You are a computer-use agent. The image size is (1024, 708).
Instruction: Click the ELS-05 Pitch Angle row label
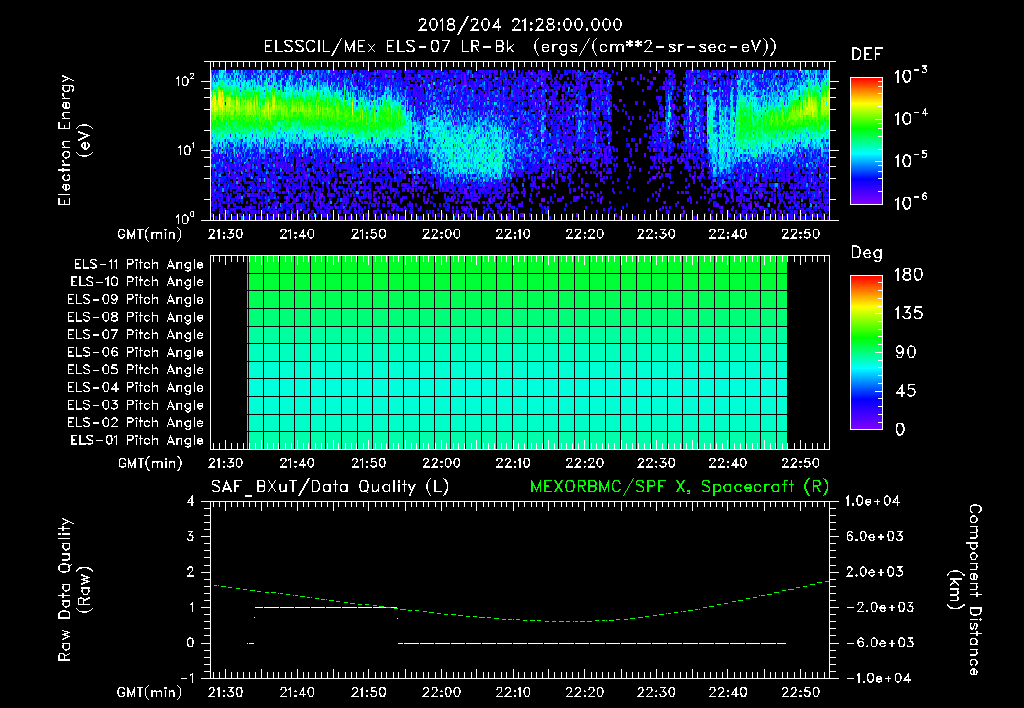[136, 370]
